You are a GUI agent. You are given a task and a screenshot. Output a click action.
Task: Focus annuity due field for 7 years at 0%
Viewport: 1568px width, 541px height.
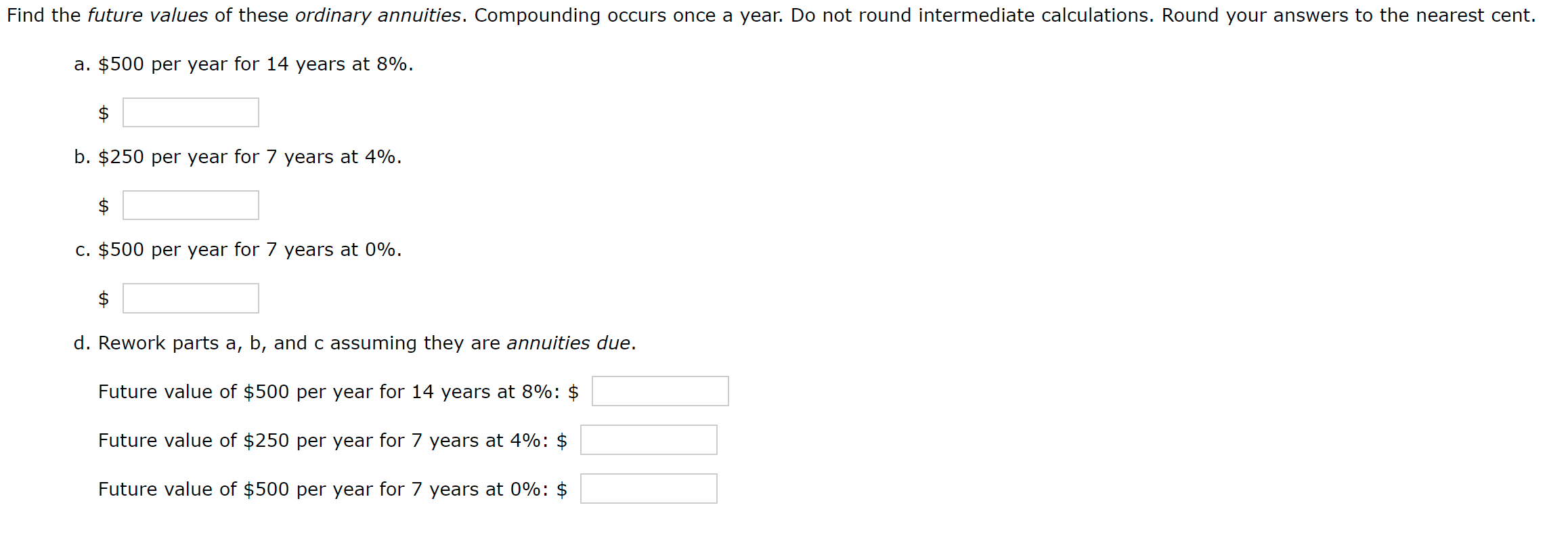click(x=649, y=489)
